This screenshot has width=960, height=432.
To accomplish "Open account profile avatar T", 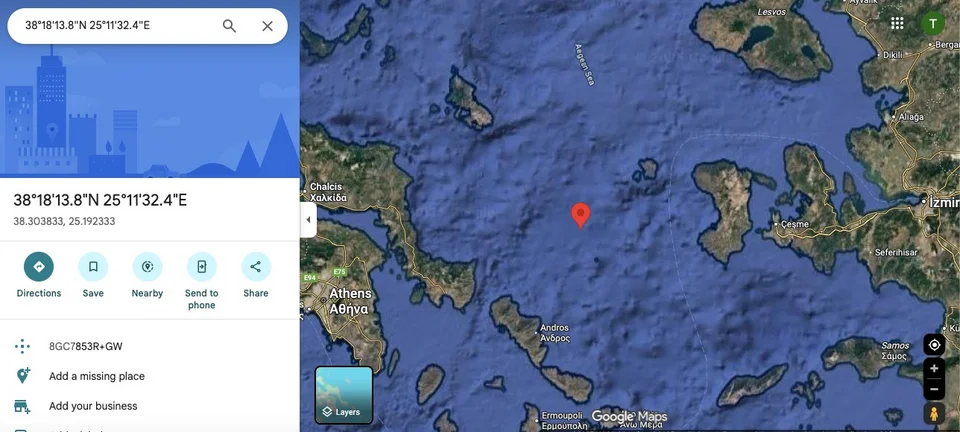I will click(932, 24).
